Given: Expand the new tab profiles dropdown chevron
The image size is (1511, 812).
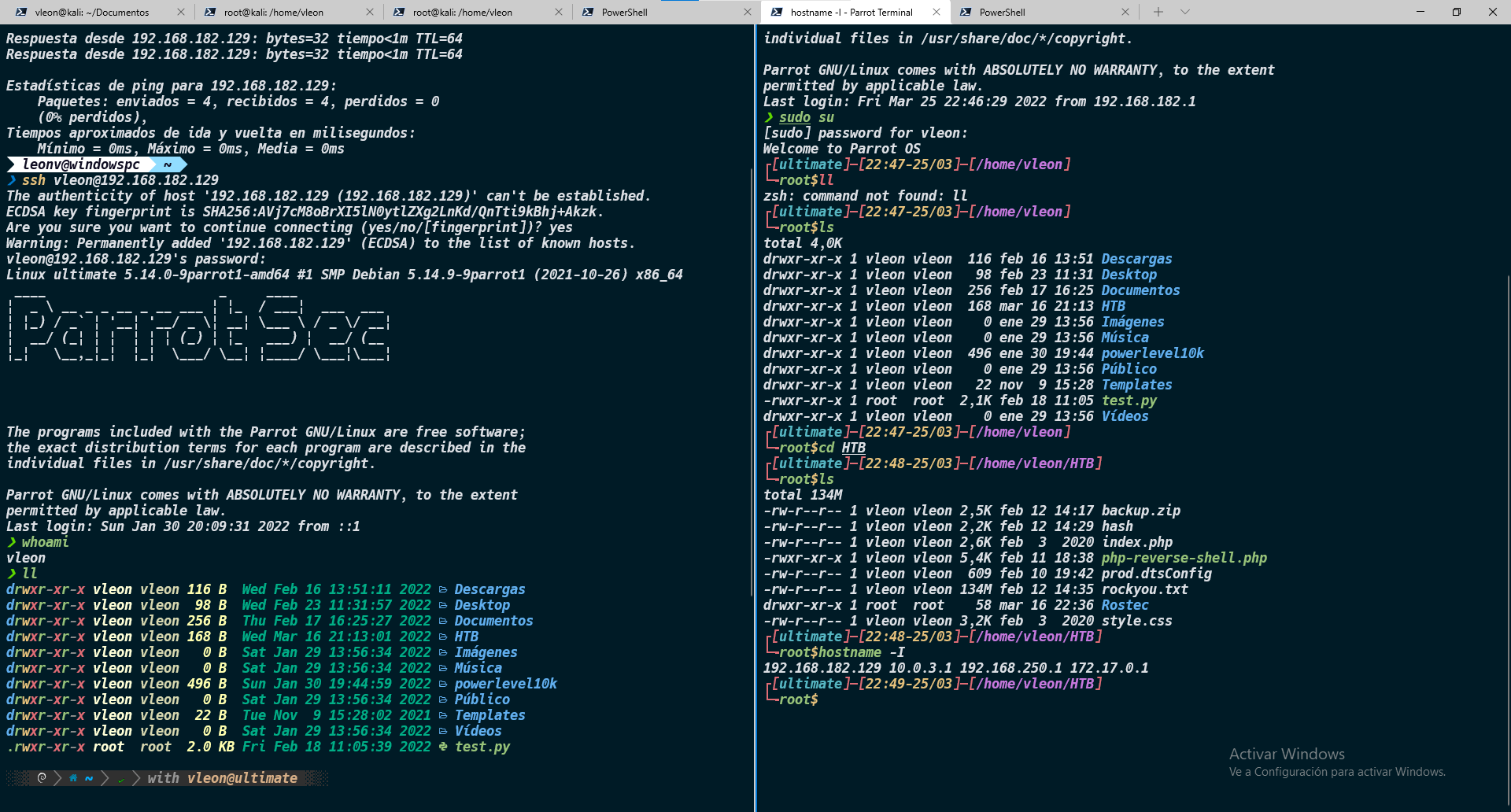Looking at the screenshot, I should 1185,13.
